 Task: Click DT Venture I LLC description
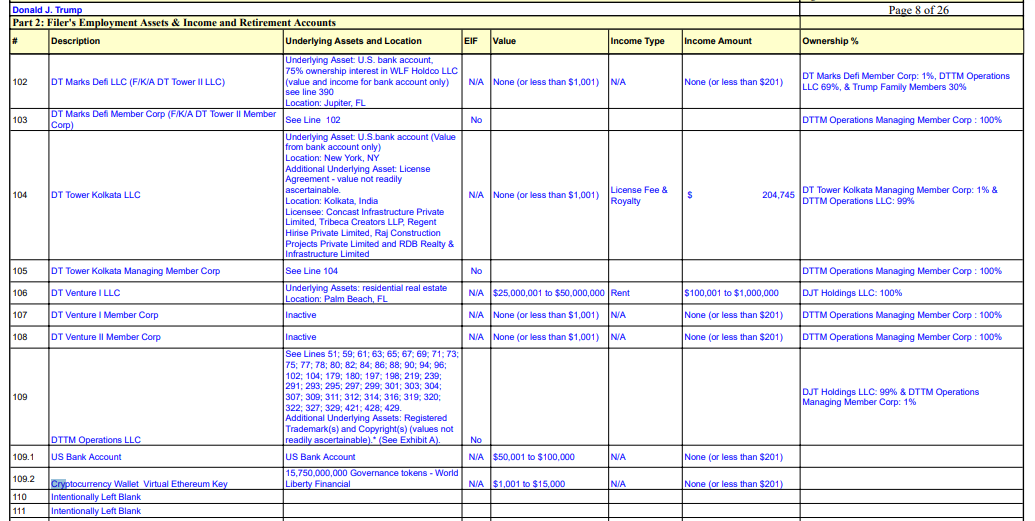coord(86,293)
